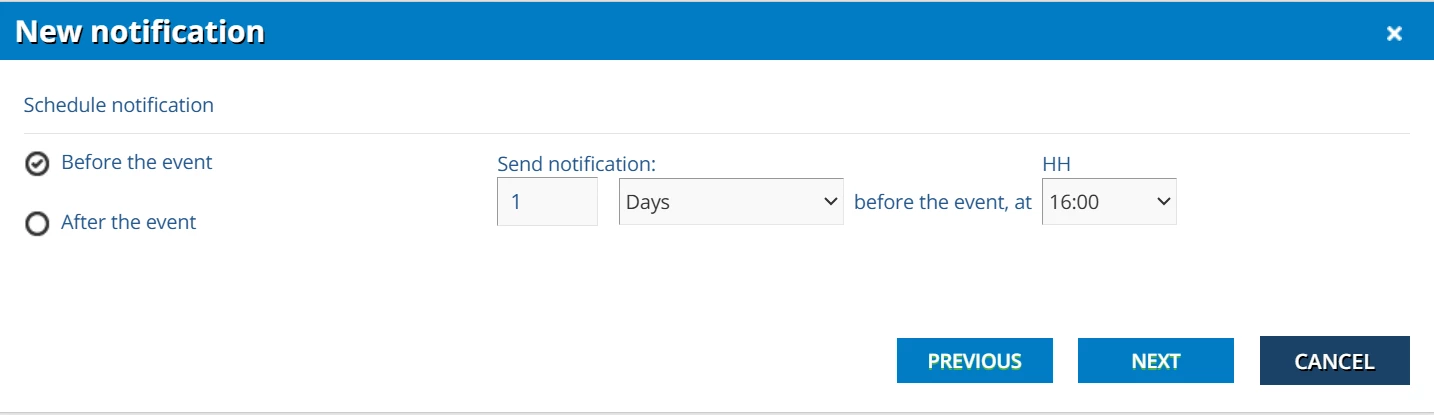Click the 'New notification' dialog title
This screenshot has width=1434, height=415.
pos(140,32)
